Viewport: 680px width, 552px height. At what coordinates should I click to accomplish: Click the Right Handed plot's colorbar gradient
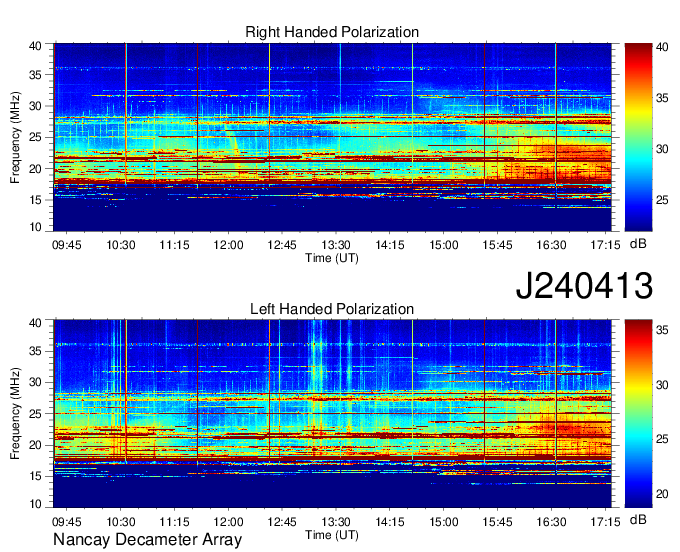click(638, 137)
